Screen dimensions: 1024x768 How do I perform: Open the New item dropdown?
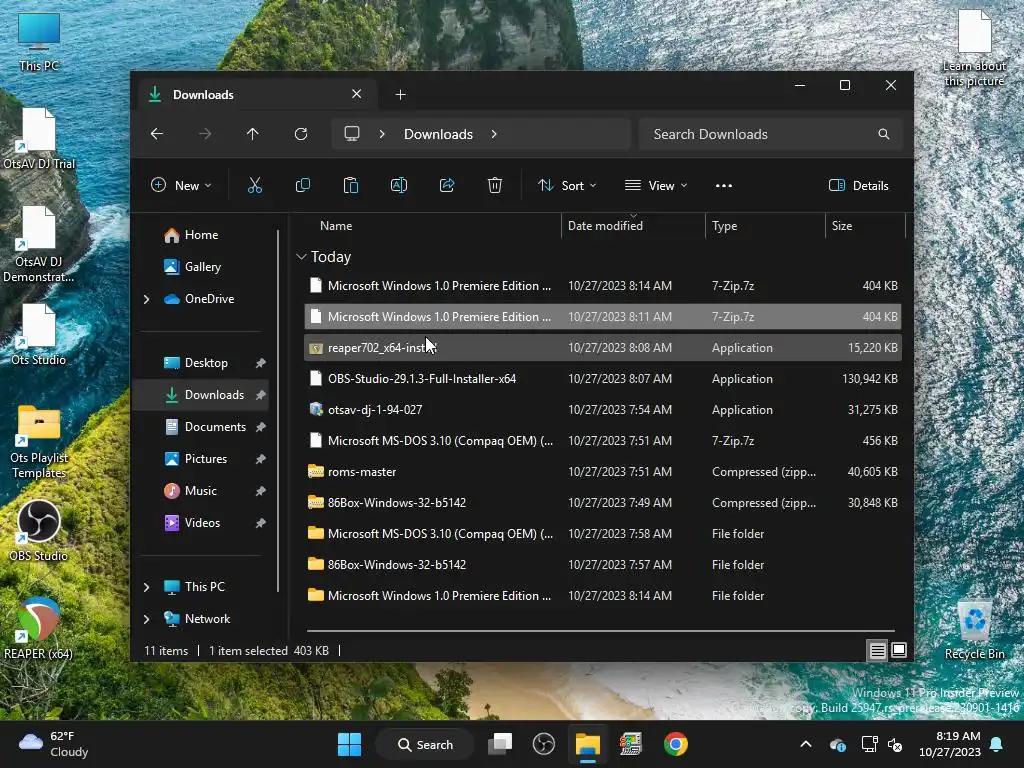click(x=181, y=185)
